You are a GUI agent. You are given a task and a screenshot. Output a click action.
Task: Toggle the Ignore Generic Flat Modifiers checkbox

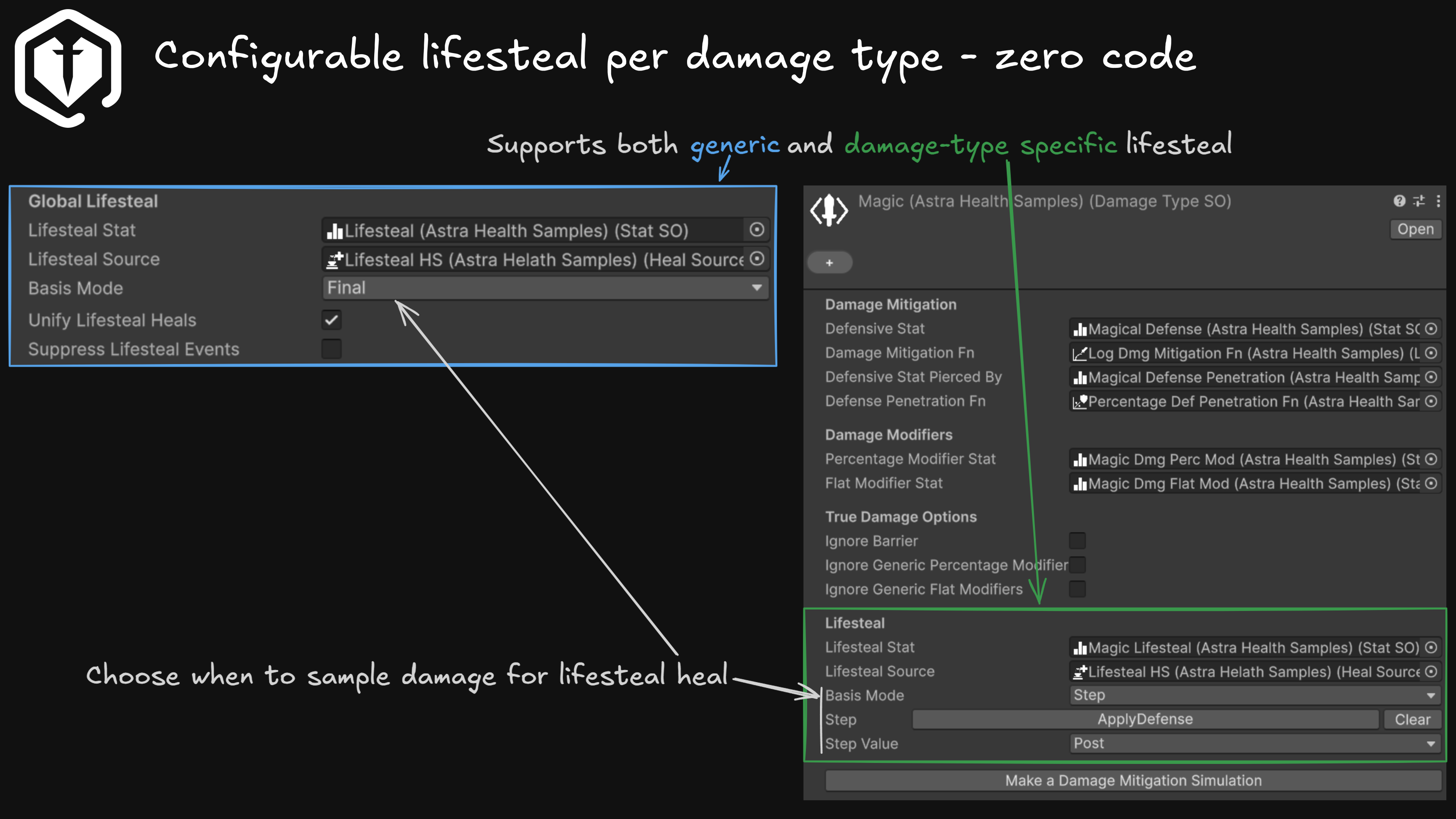click(x=1077, y=589)
